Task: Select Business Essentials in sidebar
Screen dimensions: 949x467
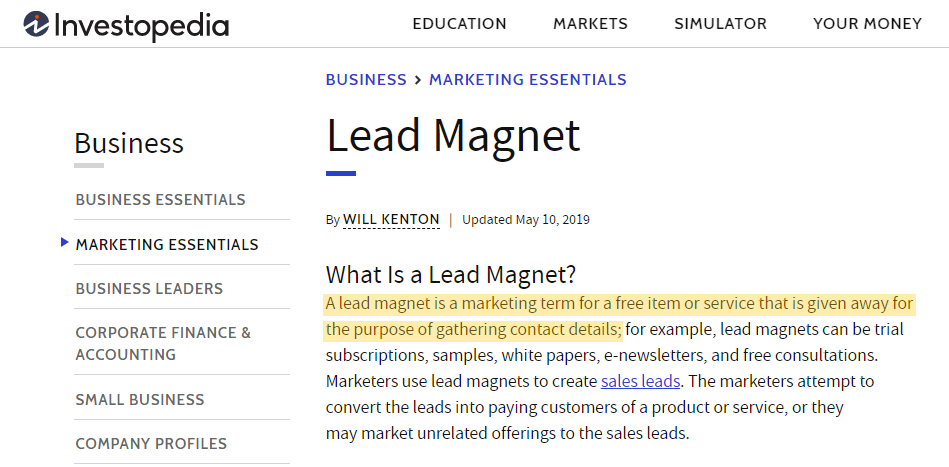Action: (160, 200)
